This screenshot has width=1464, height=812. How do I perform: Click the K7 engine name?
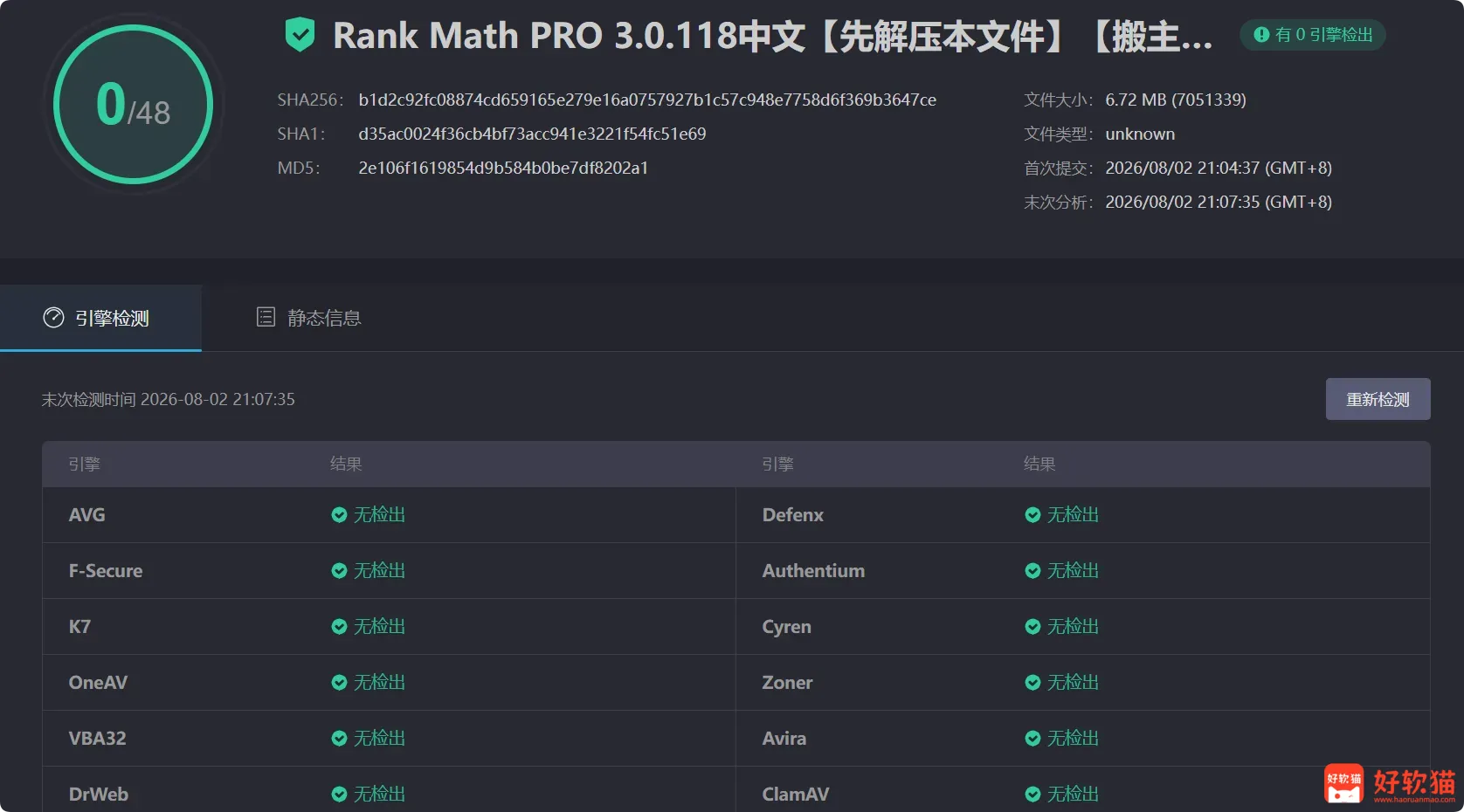[x=79, y=627]
